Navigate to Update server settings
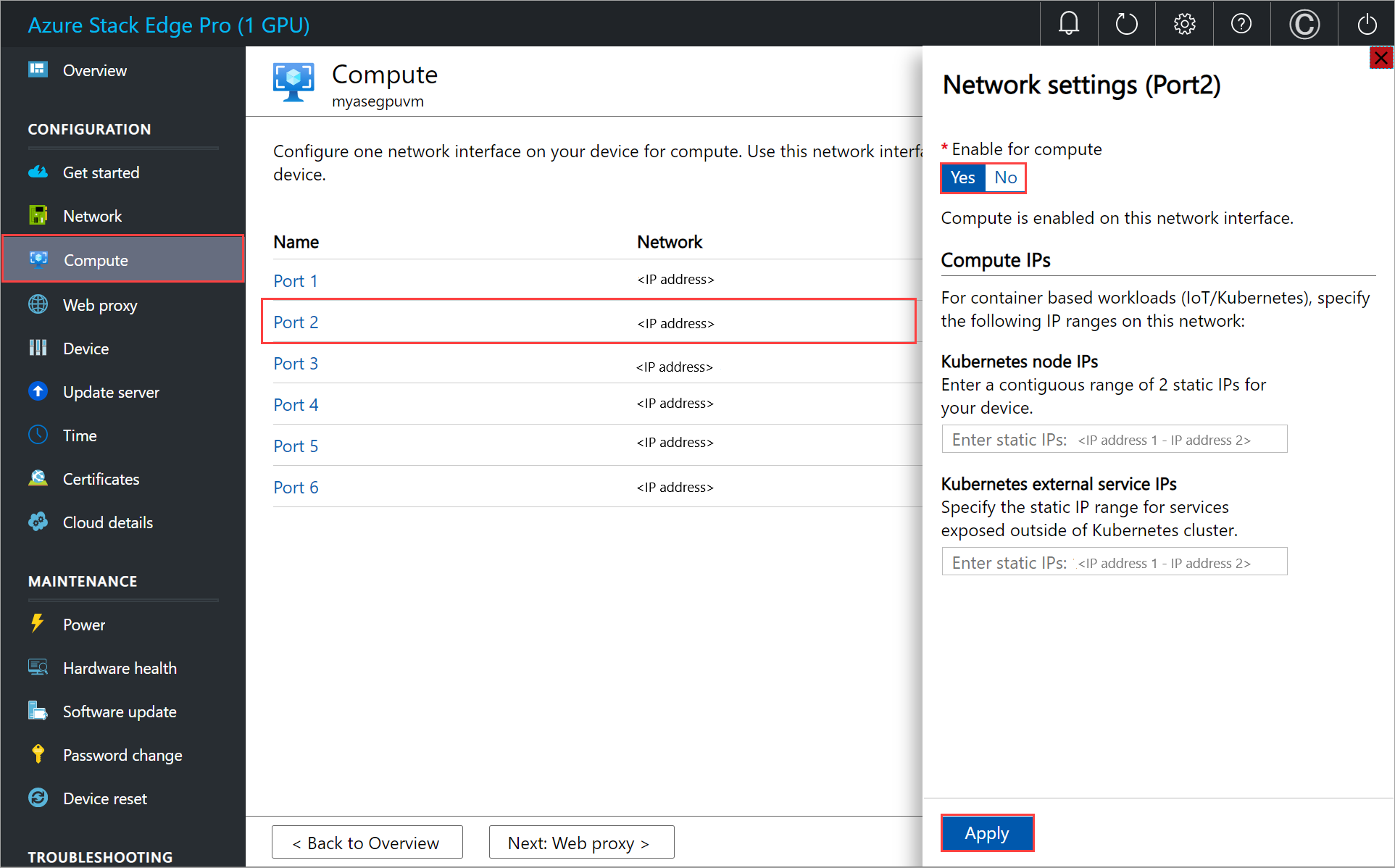 pos(113,392)
